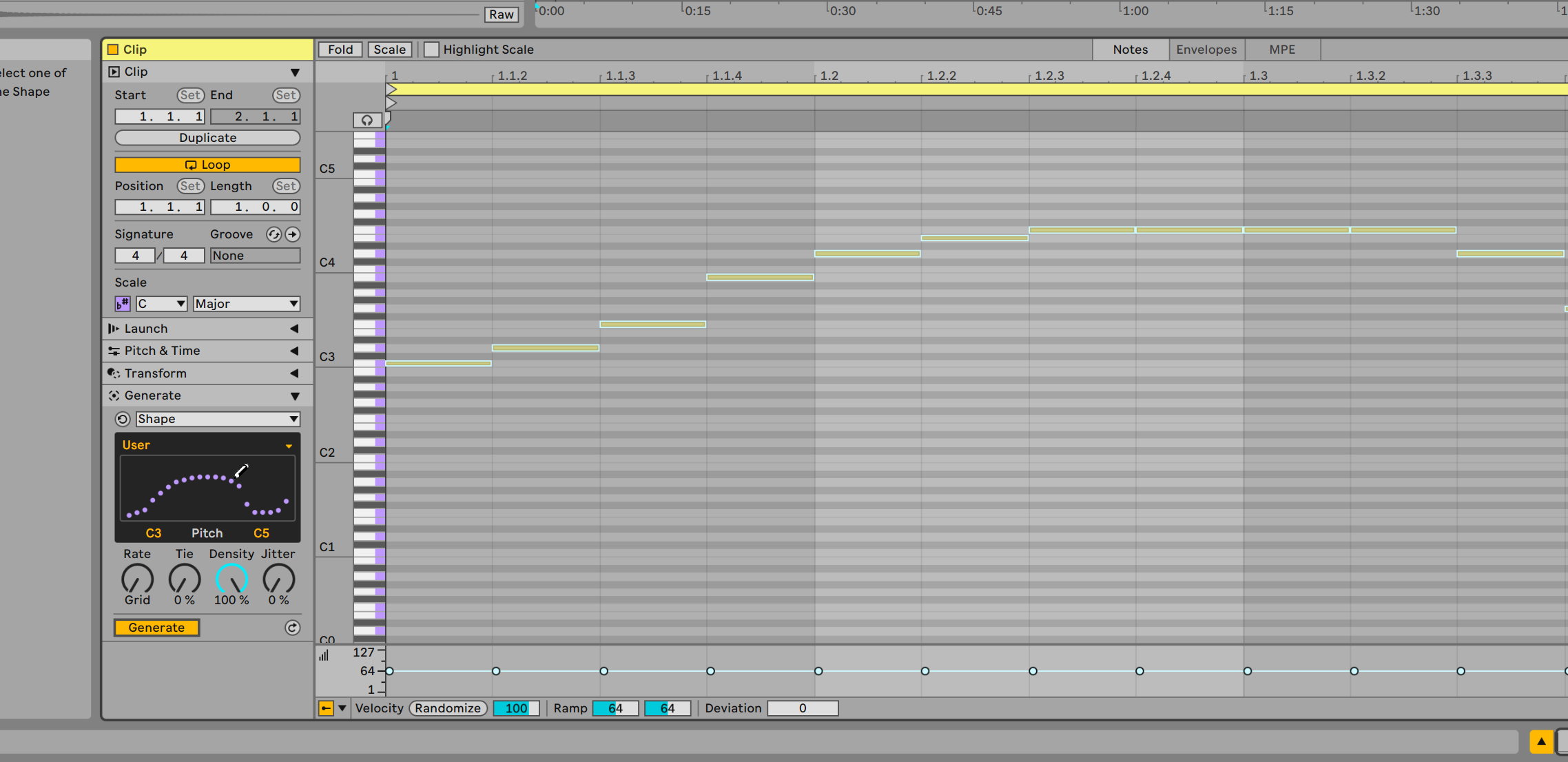Open the Major scale name dropdown
The width and height of the screenshot is (1568, 762).
[247, 304]
